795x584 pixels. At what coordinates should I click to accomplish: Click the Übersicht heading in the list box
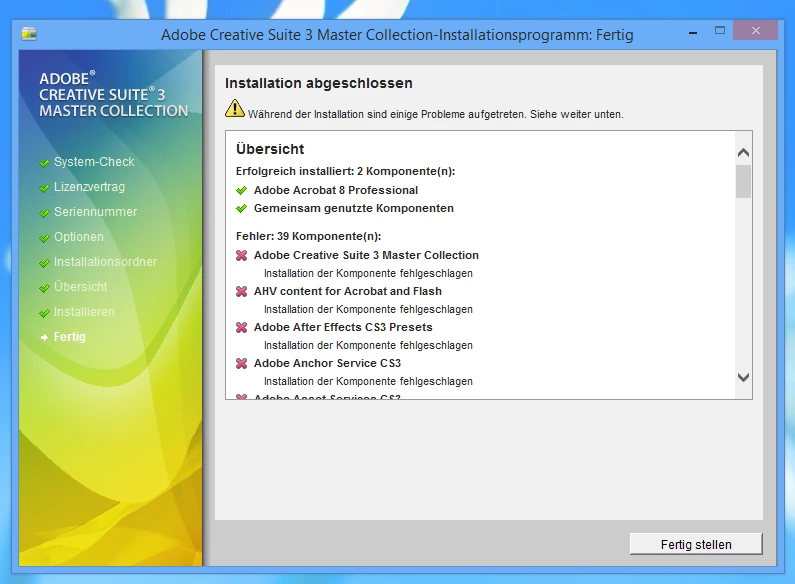coord(270,149)
